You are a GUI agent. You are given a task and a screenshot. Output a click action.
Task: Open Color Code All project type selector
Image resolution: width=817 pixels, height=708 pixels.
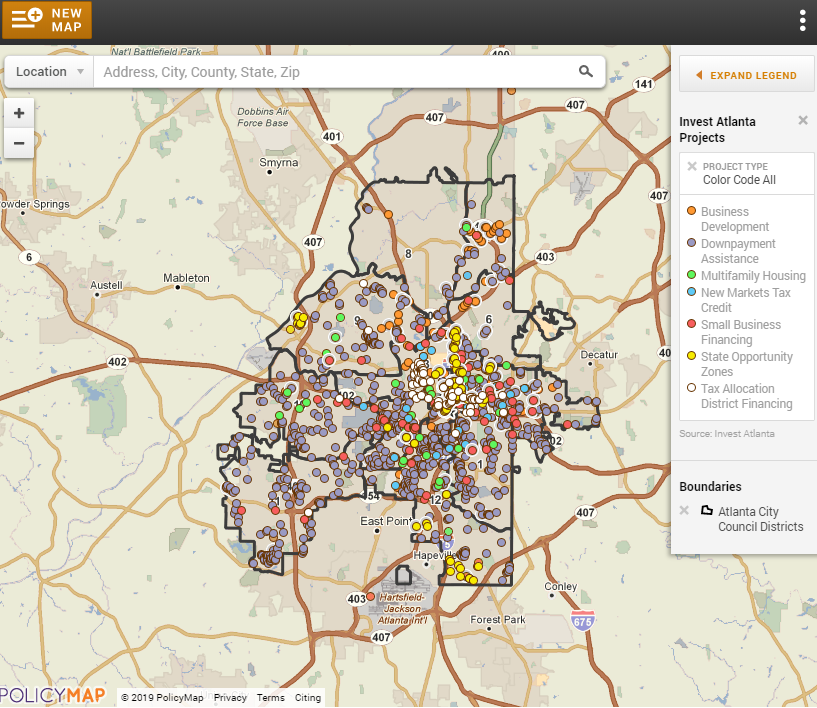[739, 180]
